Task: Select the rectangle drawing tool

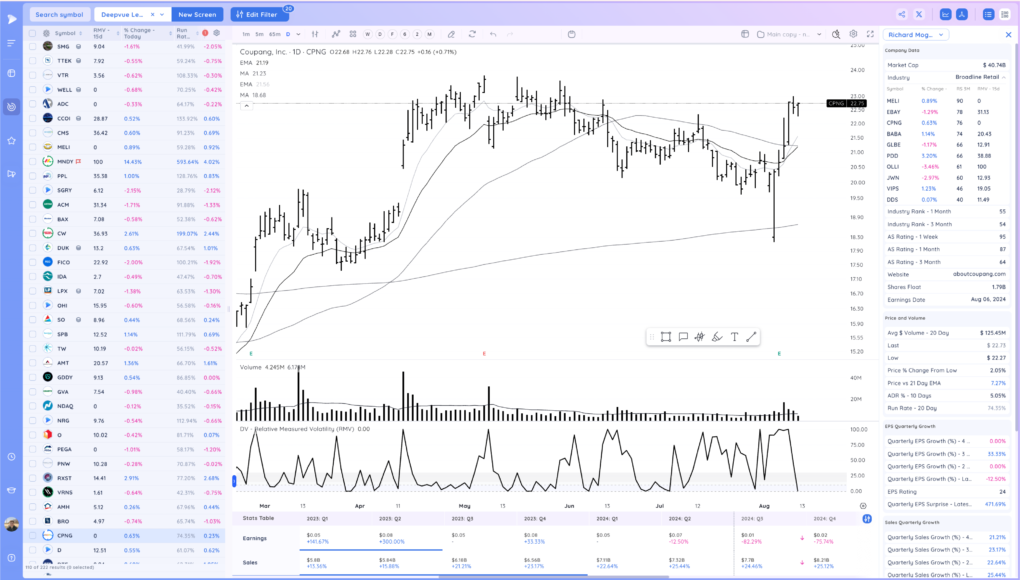Action: point(665,337)
